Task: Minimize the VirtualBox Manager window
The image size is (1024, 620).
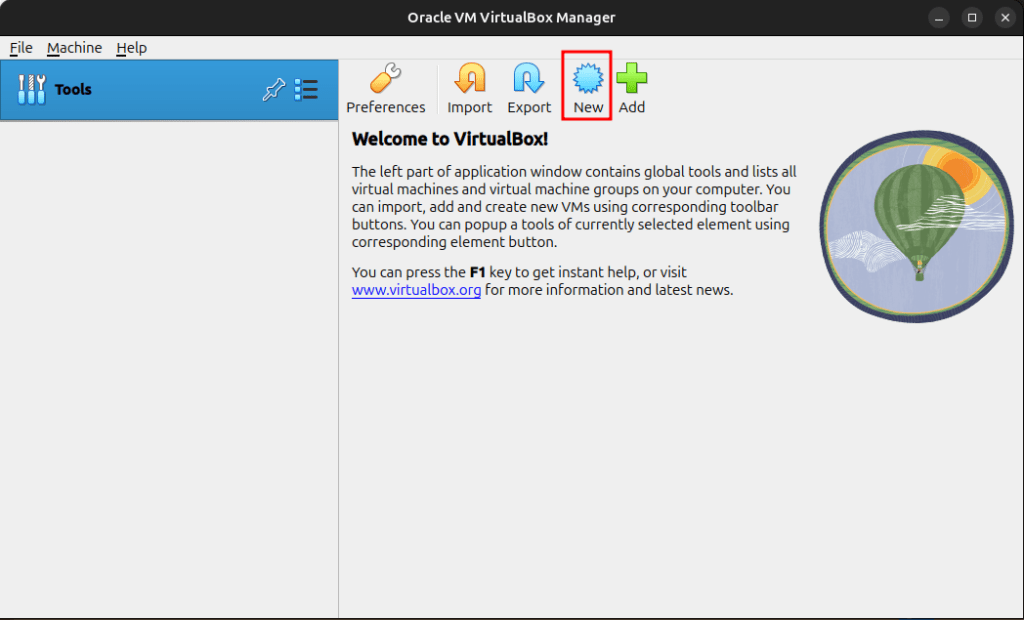Action: tap(938, 18)
